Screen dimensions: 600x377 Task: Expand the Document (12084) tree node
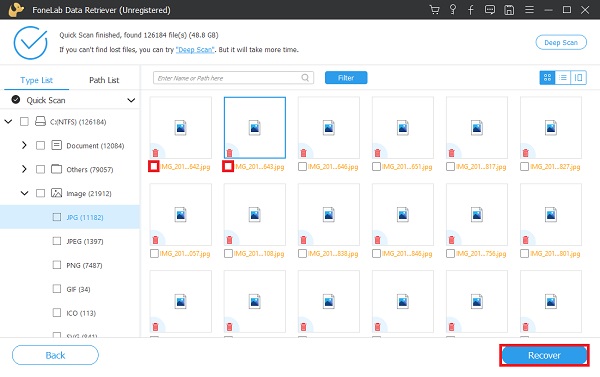coord(24,145)
